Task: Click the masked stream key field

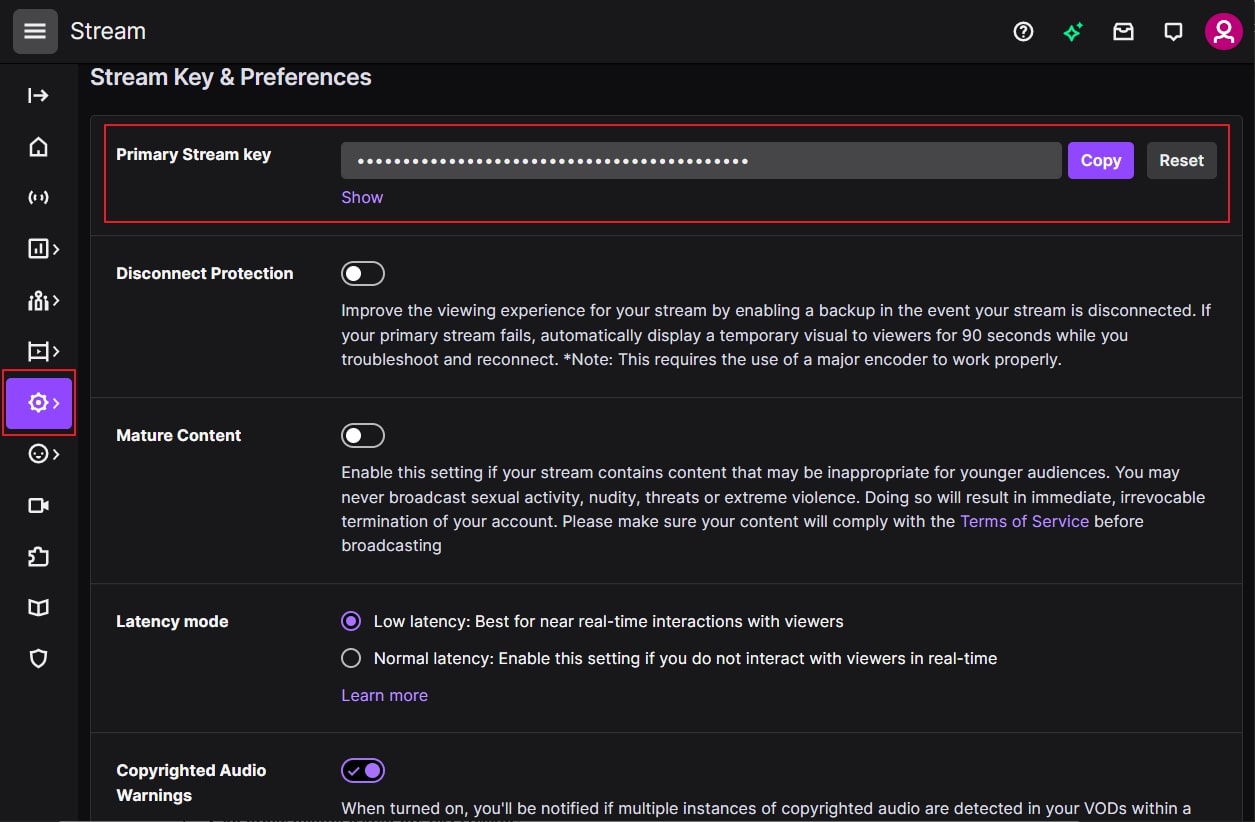Action: pos(700,160)
